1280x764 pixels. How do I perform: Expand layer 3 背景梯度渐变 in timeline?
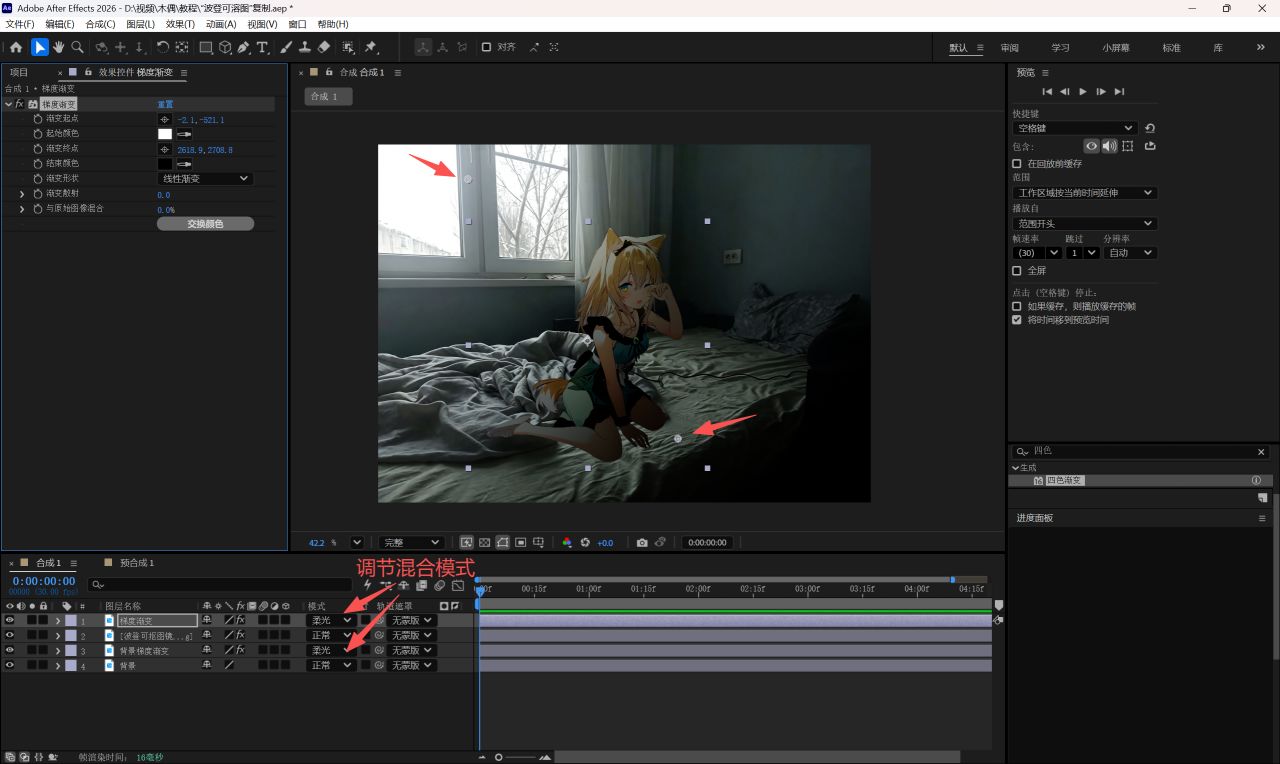coord(58,651)
